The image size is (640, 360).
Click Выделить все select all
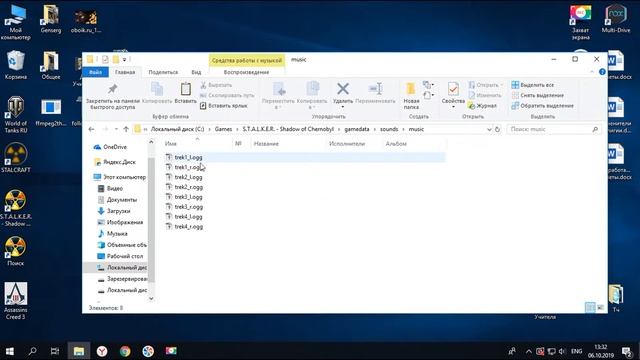[x=533, y=85]
